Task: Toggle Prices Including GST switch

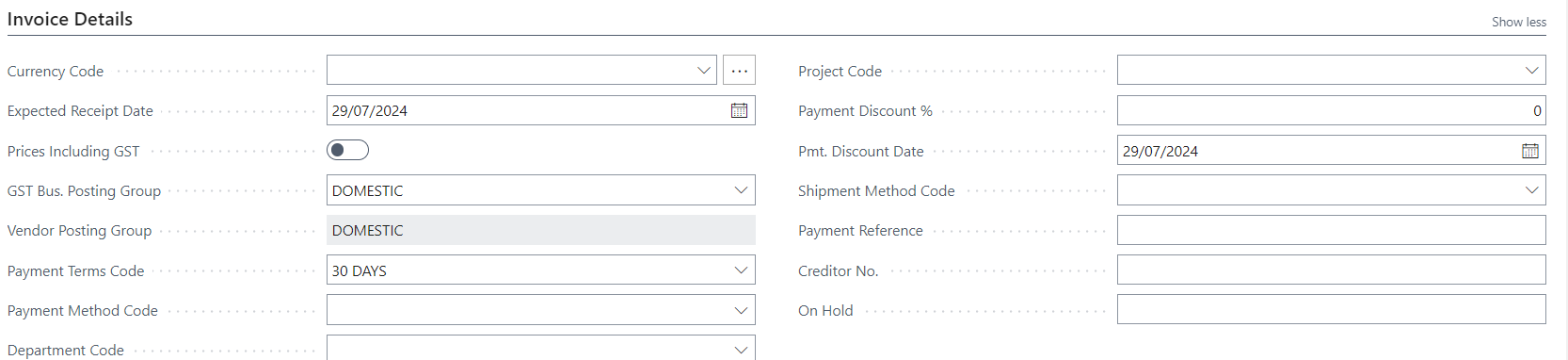Action: [x=347, y=150]
